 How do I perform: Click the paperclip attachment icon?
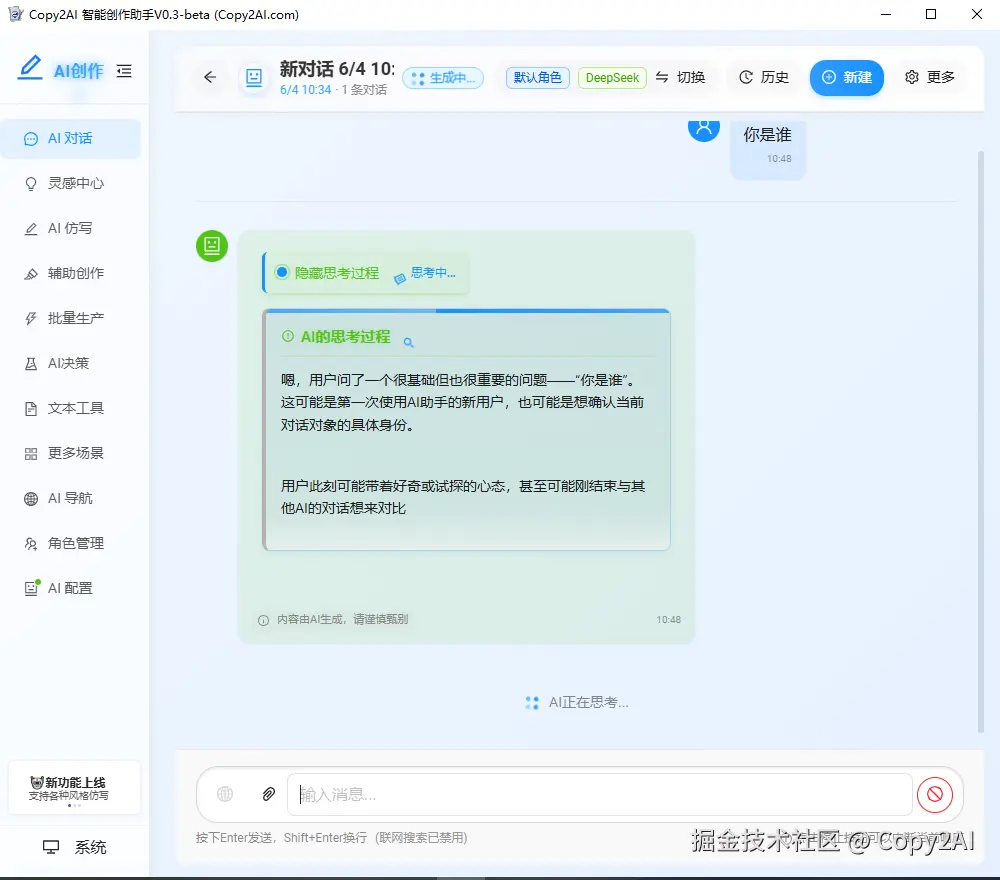point(268,793)
